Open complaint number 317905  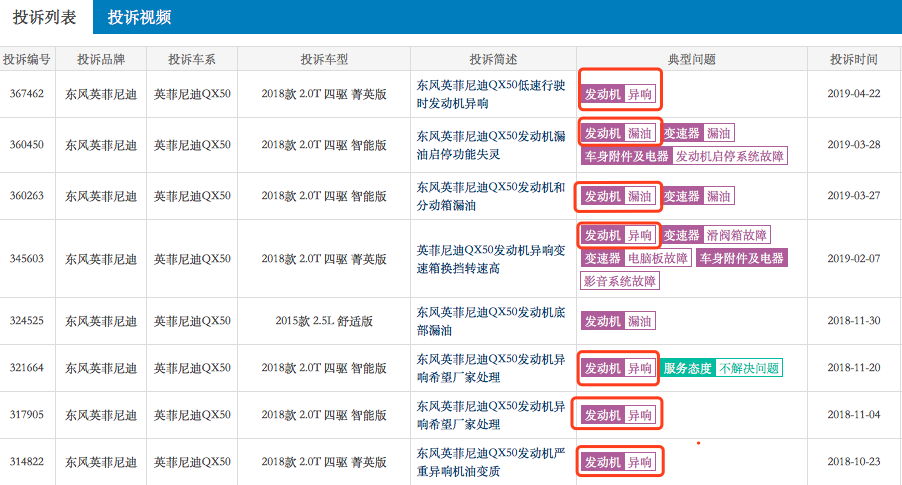tap(26, 415)
